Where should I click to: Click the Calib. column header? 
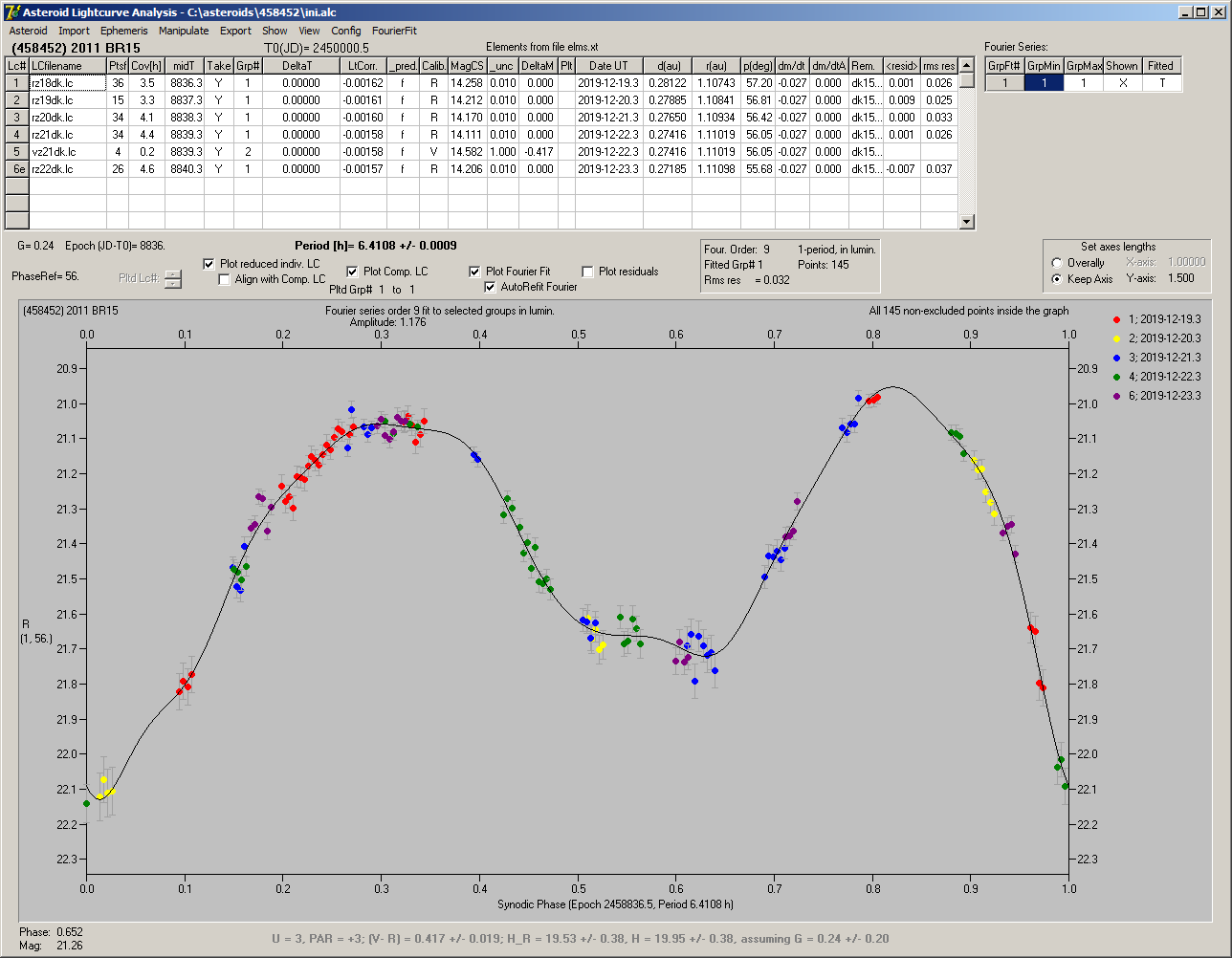433,66
